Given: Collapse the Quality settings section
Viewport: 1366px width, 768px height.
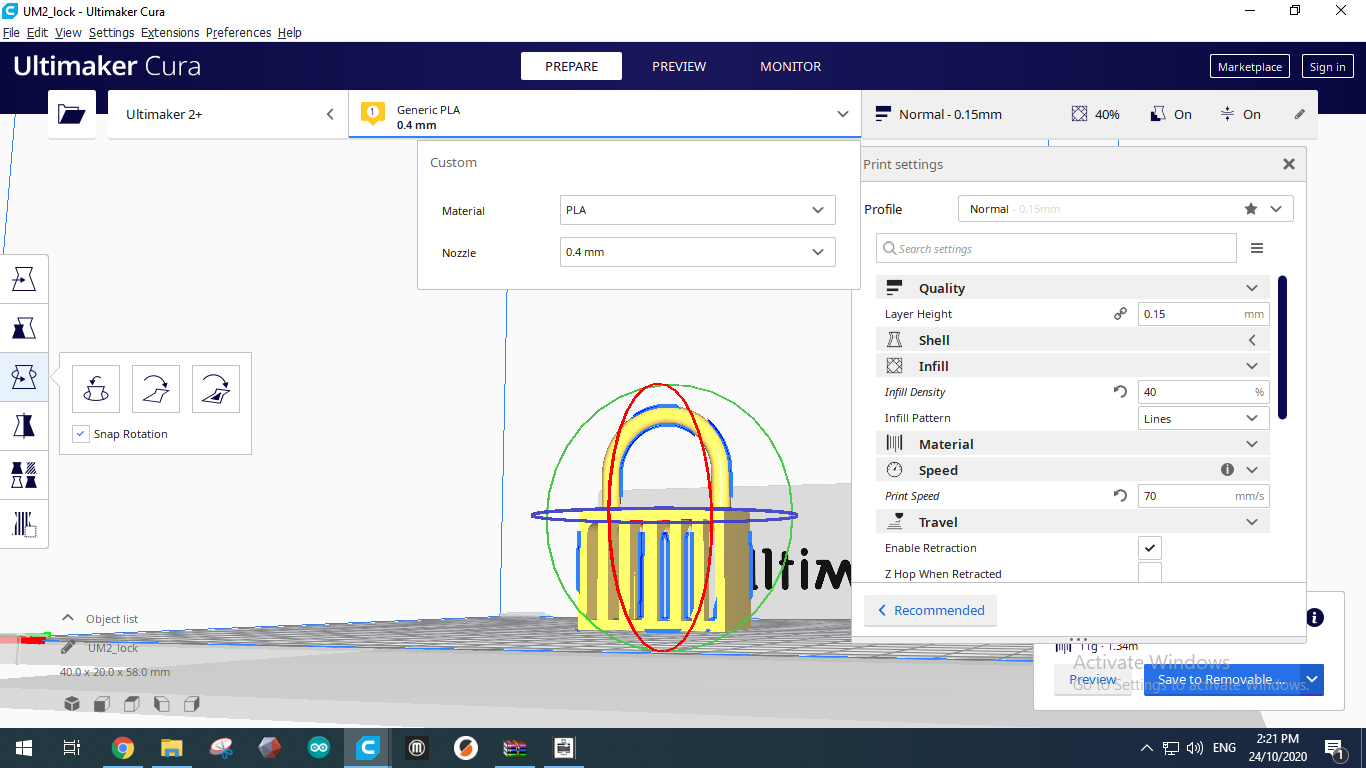Looking at the screenshot, I should [1073, 288].
